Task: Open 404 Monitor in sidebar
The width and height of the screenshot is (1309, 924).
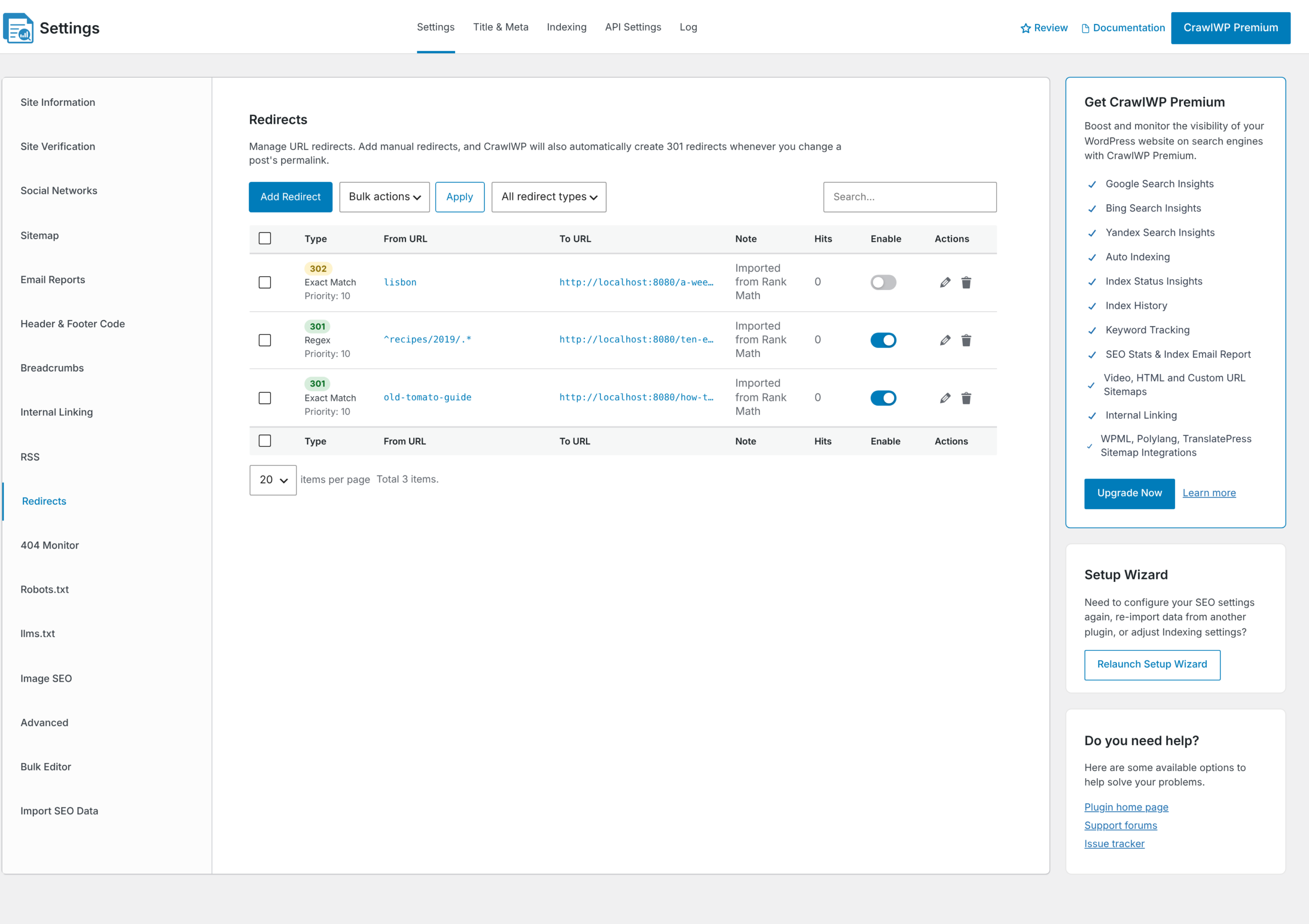Action: coord(50,546)
